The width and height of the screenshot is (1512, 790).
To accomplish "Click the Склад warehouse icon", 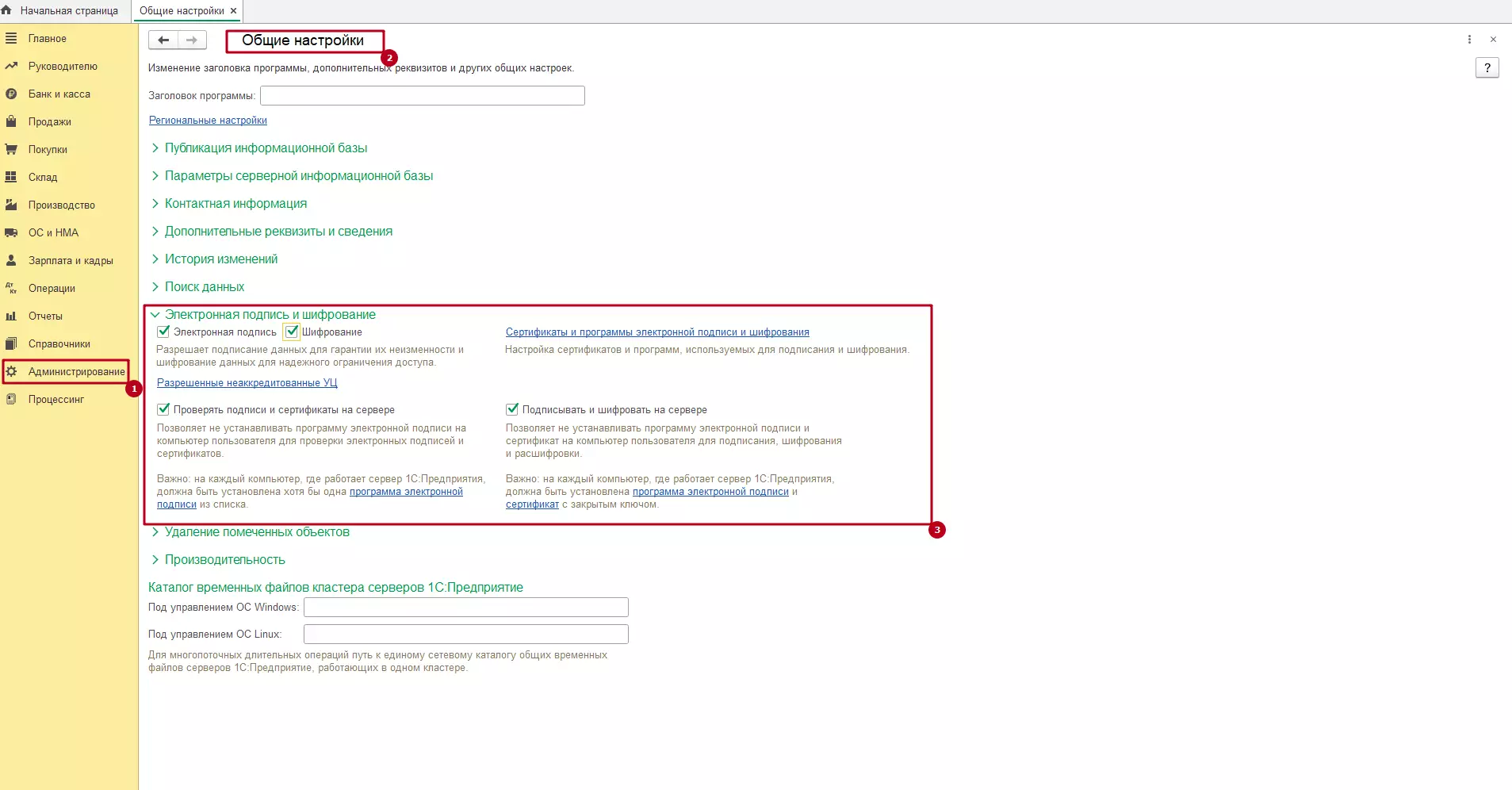I will [x=11, y=177].
